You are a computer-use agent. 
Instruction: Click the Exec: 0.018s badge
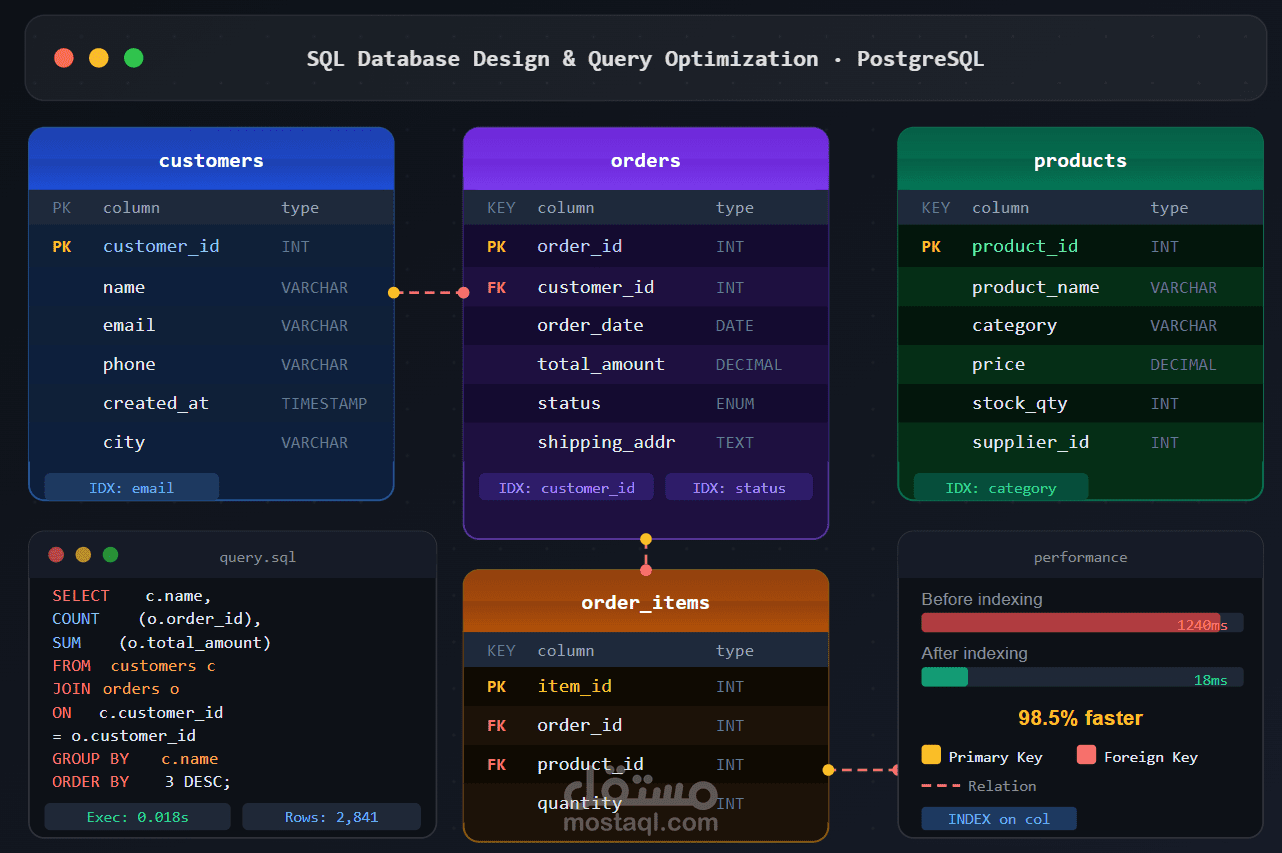pos(138,817)
